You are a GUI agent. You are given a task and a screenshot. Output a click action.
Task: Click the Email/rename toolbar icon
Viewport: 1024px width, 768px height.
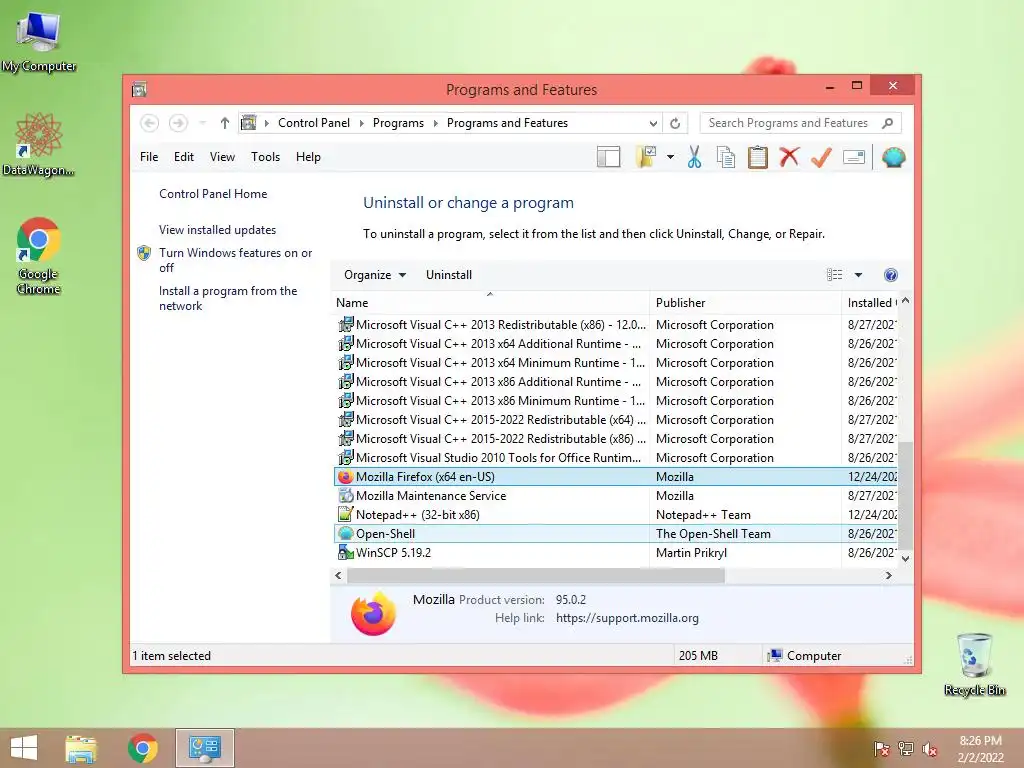click(854, 157)
